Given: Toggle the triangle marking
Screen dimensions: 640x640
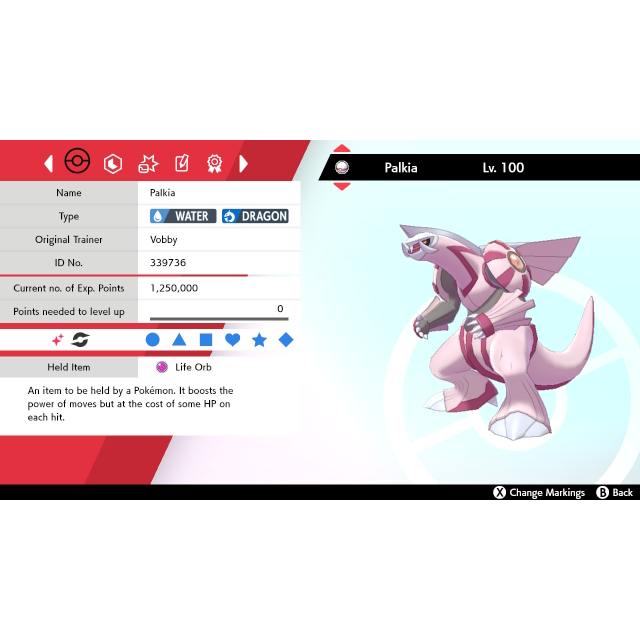Looking at the screenshot, I should click(179, 340).
